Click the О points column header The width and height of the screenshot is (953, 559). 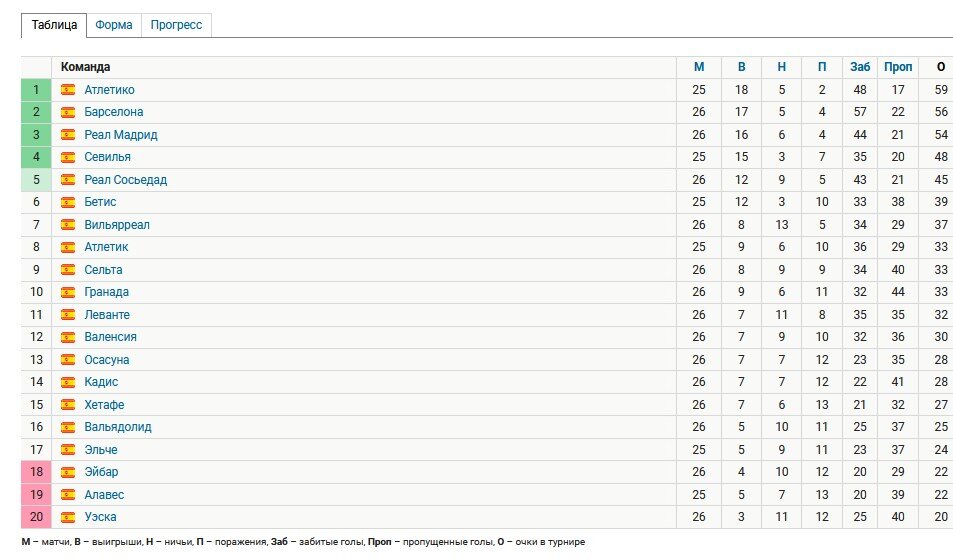point(941,67)
